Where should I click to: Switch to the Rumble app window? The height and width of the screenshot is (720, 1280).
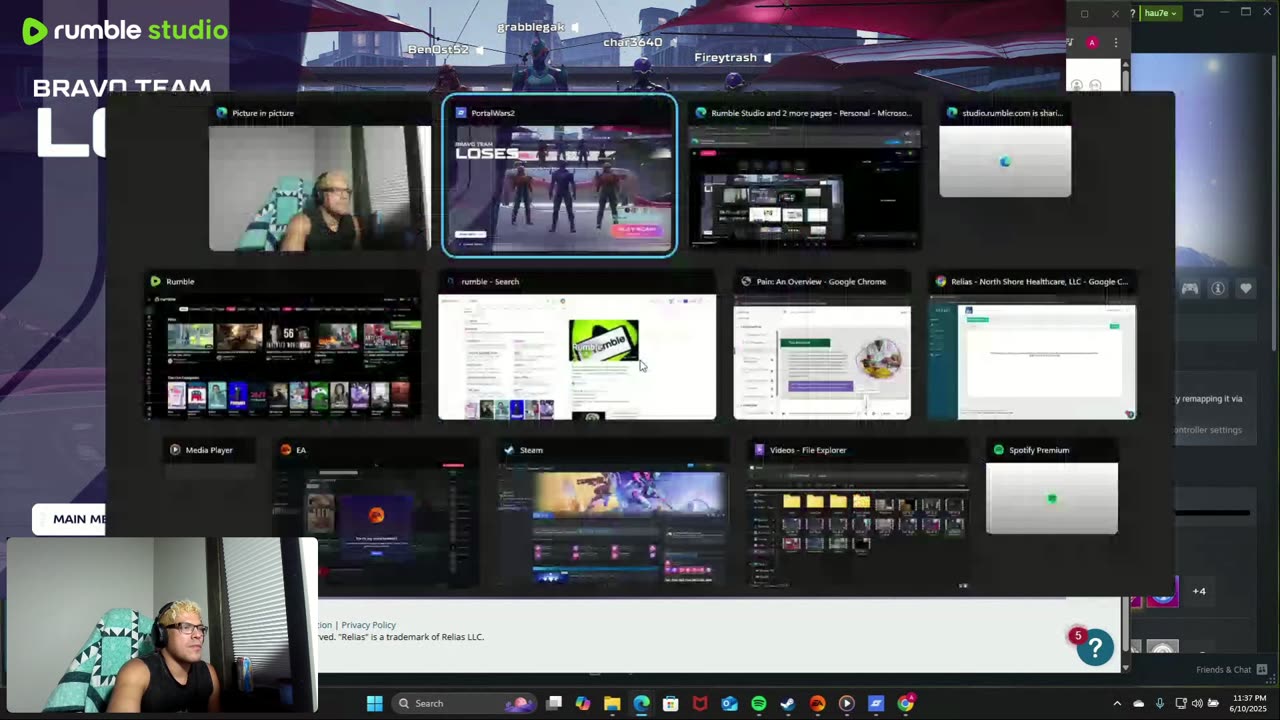point(283,346)
